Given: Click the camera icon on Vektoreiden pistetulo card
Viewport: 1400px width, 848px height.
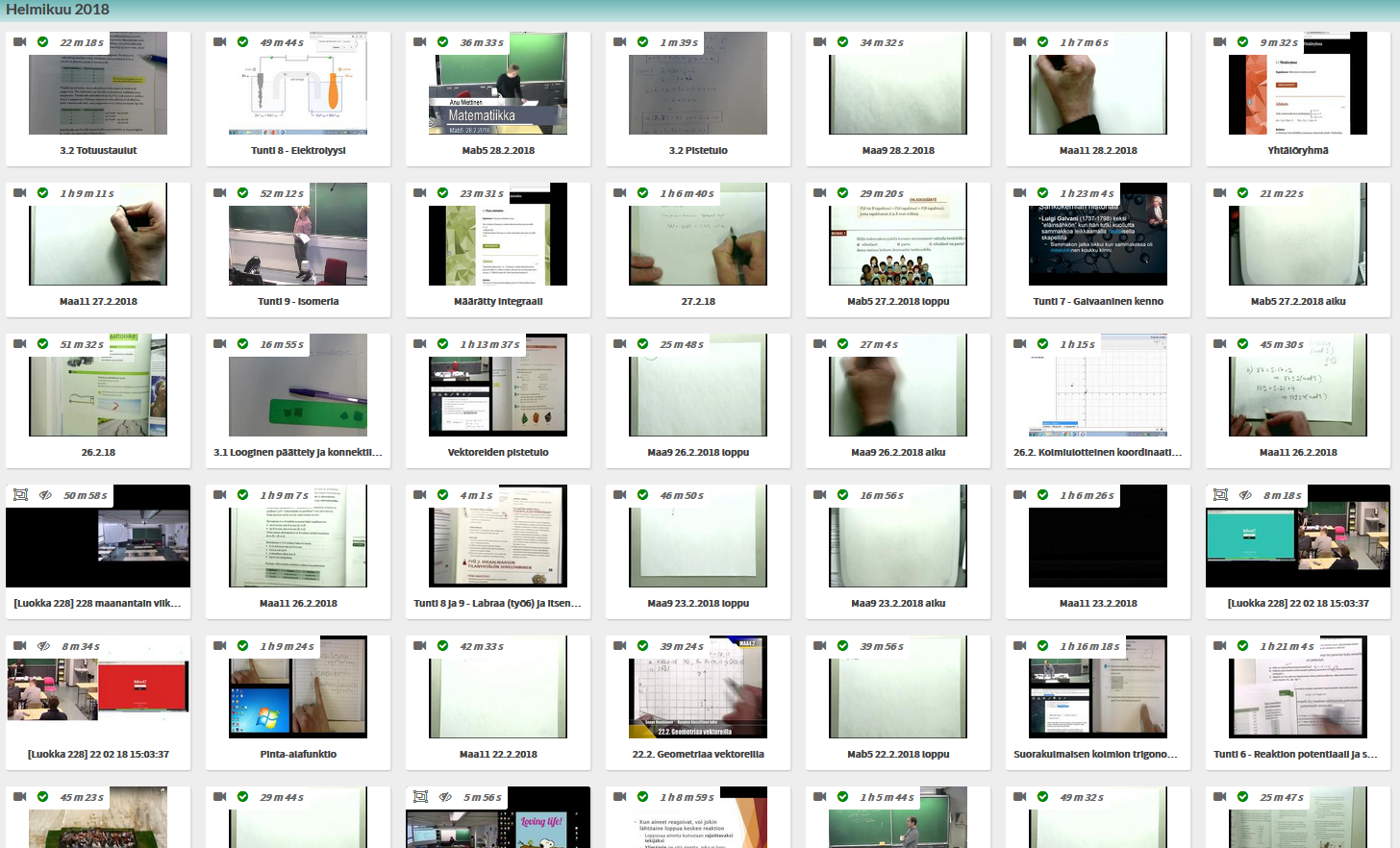Looking at the screenshot, I should (419, 344).
